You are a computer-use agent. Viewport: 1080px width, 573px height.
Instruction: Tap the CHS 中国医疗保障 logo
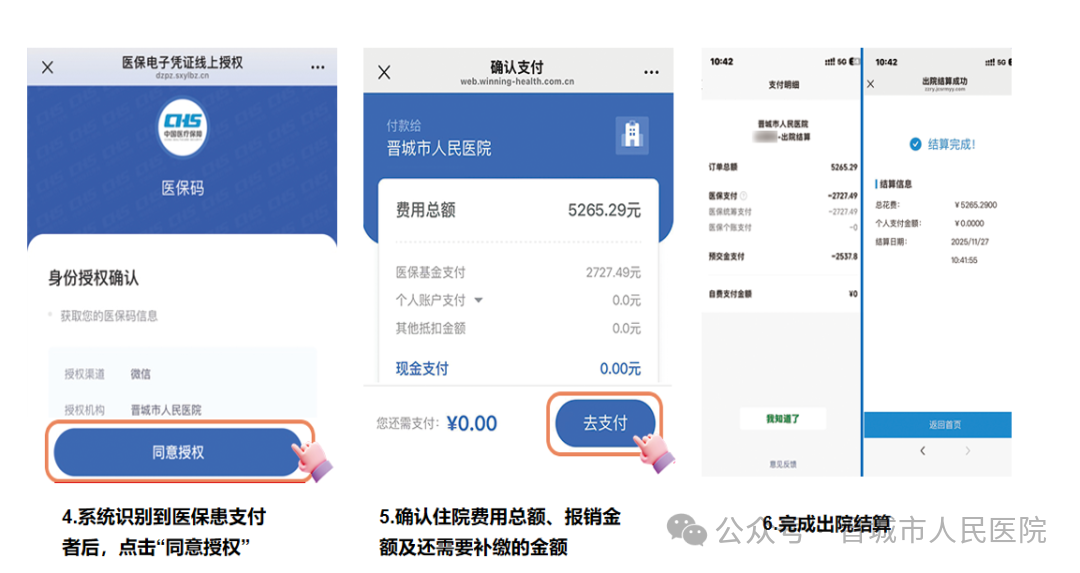pos(183,127)
